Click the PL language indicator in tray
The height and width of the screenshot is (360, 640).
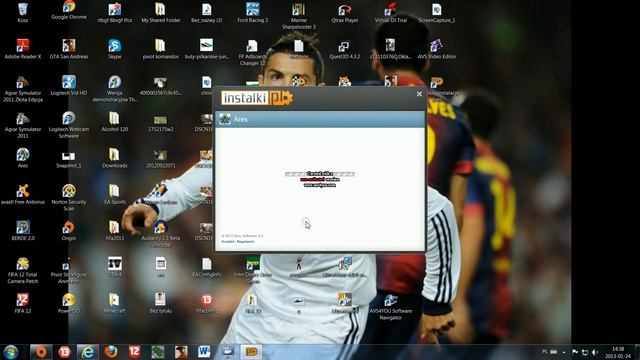point(545,352)
